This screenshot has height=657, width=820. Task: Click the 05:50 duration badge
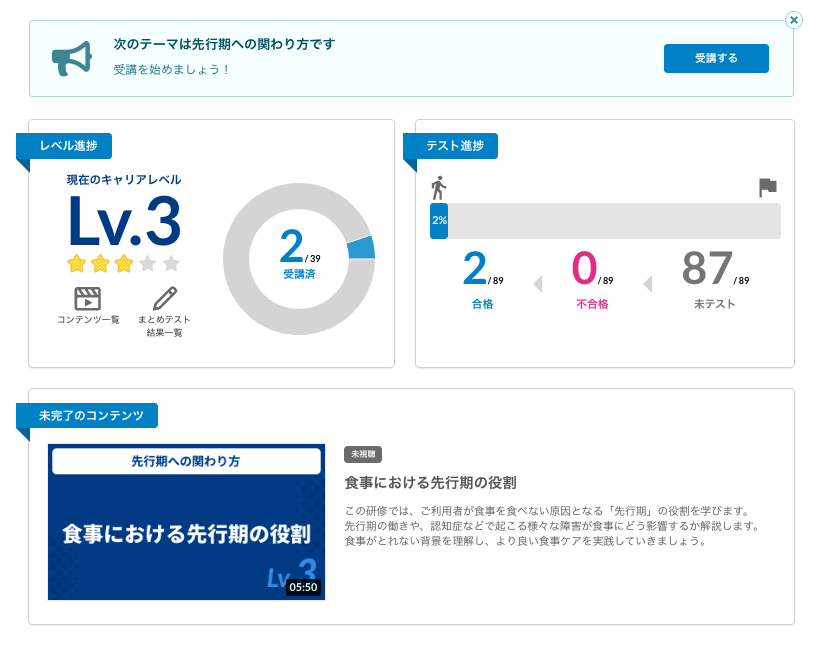303,587
